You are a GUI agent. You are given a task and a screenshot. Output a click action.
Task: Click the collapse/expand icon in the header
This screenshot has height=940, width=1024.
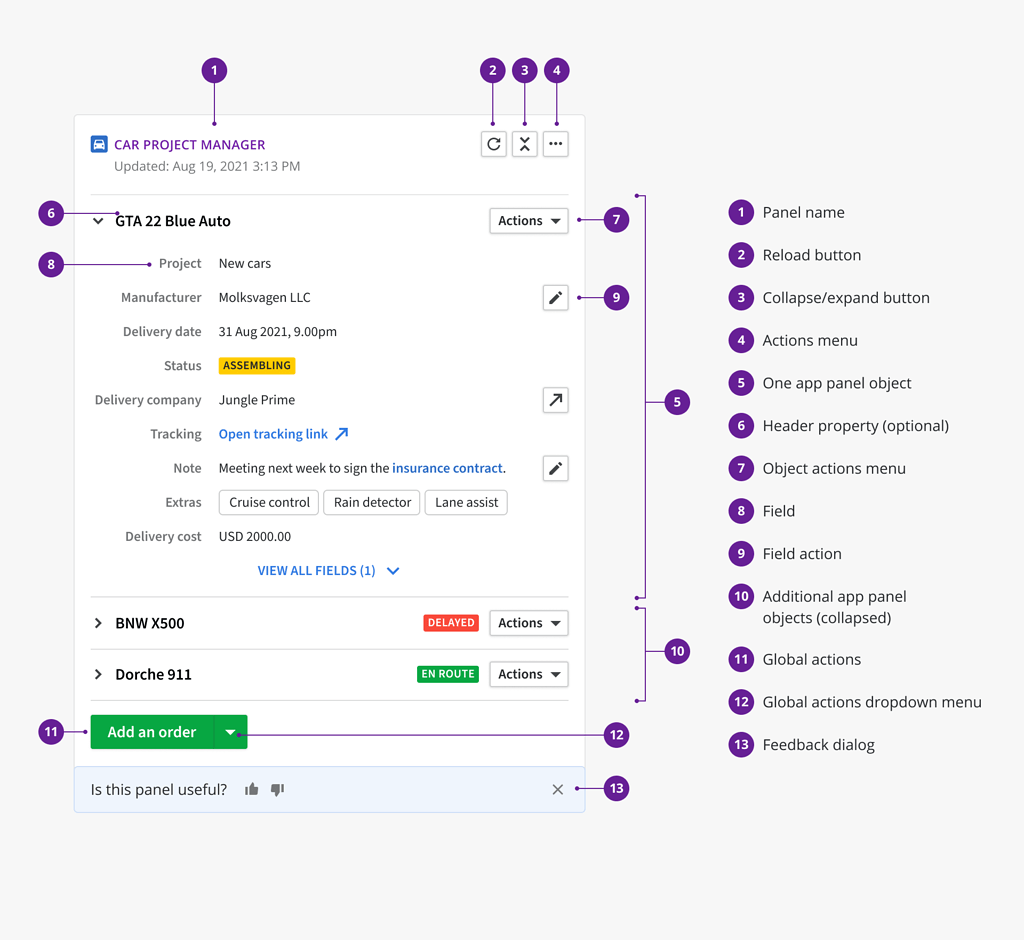pyautogui.click(x=525, y=144)
